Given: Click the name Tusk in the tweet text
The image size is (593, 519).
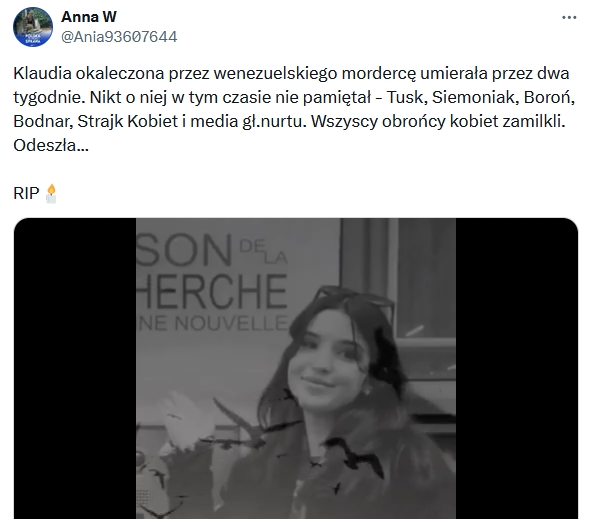Looking at the screenshot, I should pyautogui.click(x=407, y=97).
